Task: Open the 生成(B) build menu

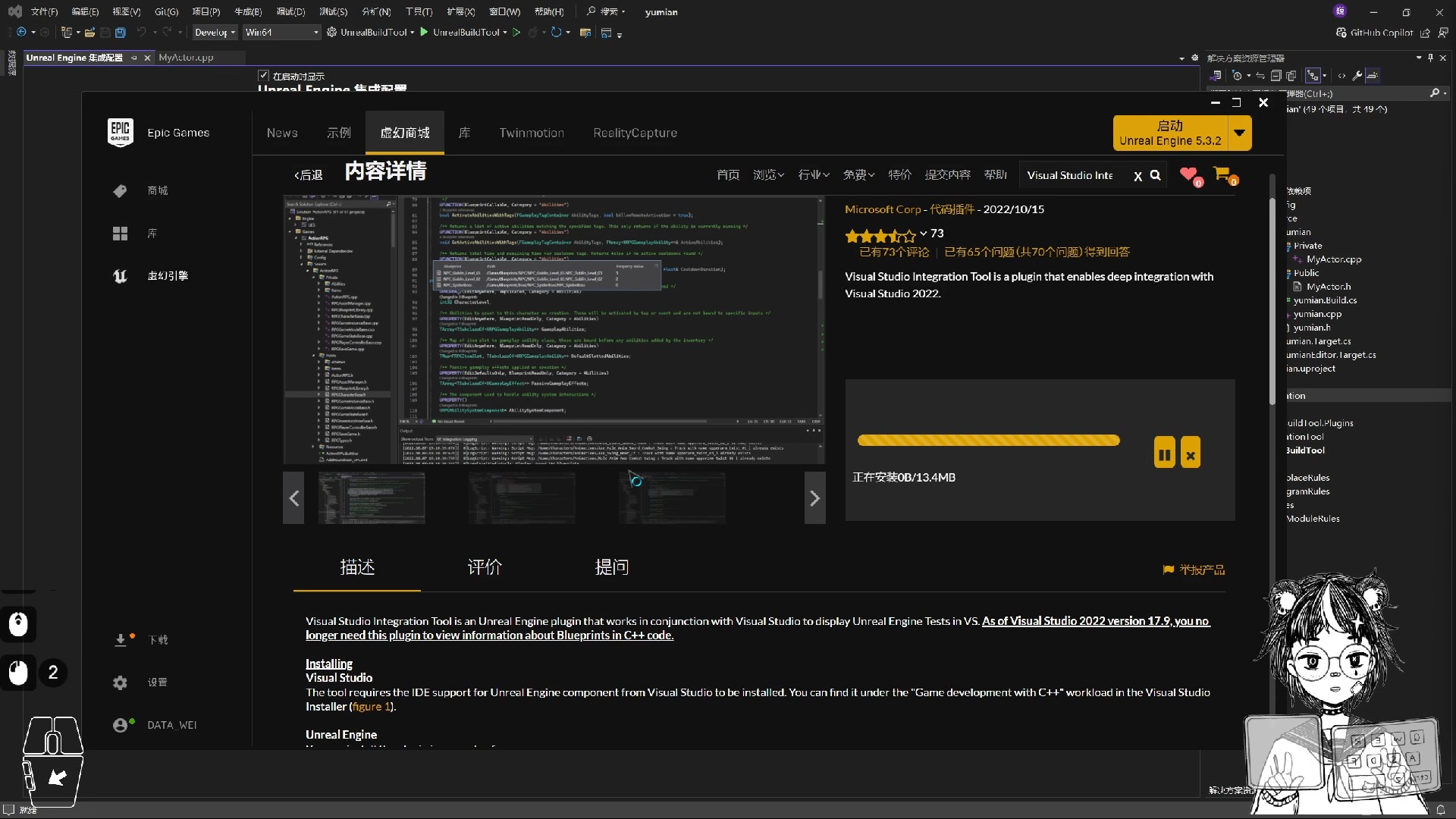Action: 248,11
